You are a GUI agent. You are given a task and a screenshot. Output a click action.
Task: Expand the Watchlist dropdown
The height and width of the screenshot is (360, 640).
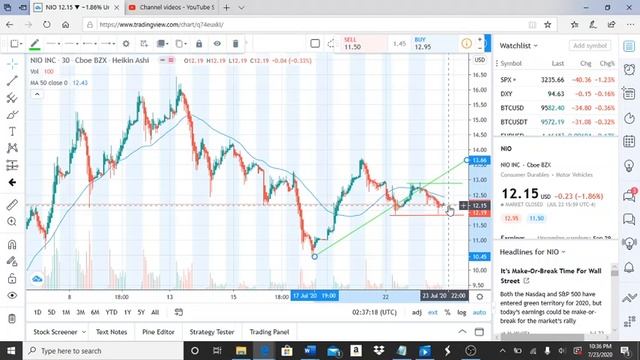tap(518, 46)
